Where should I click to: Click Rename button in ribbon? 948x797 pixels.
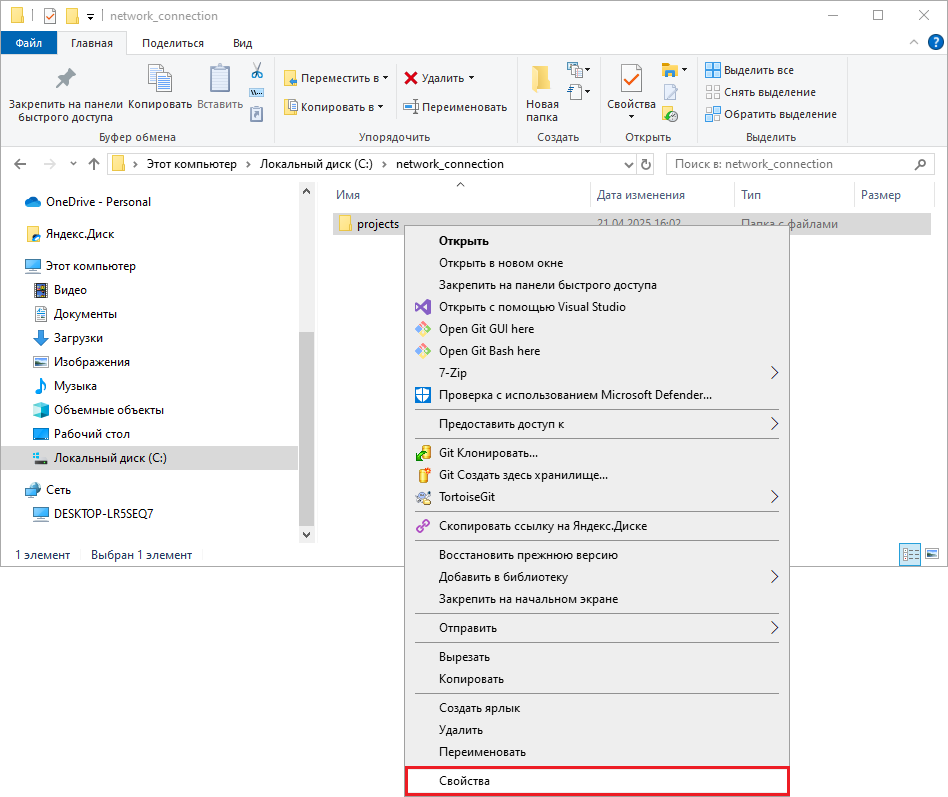click(x=455, y=107)
